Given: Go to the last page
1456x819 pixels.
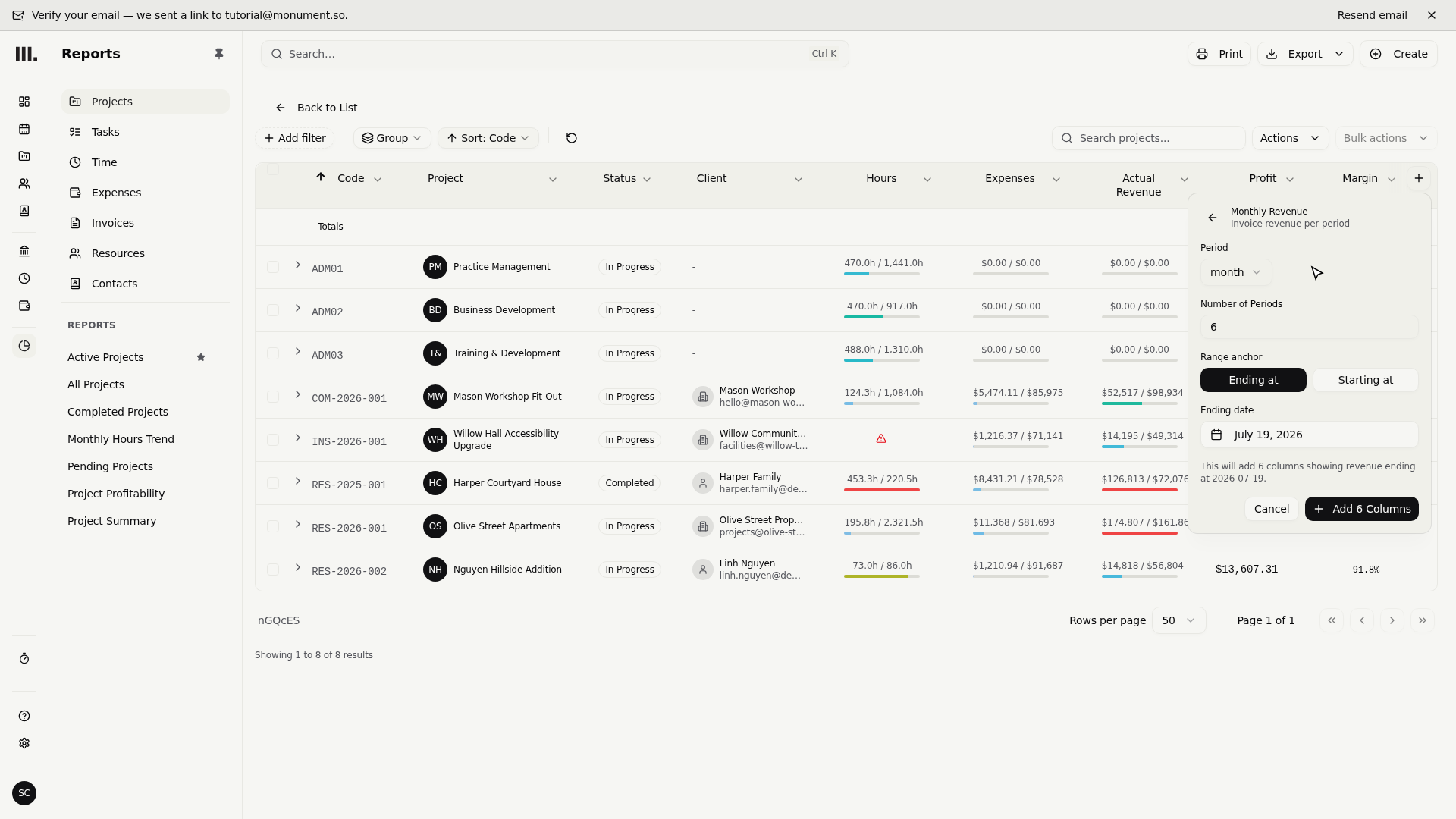Looking at the screenshot, I should pos(1423,620).
